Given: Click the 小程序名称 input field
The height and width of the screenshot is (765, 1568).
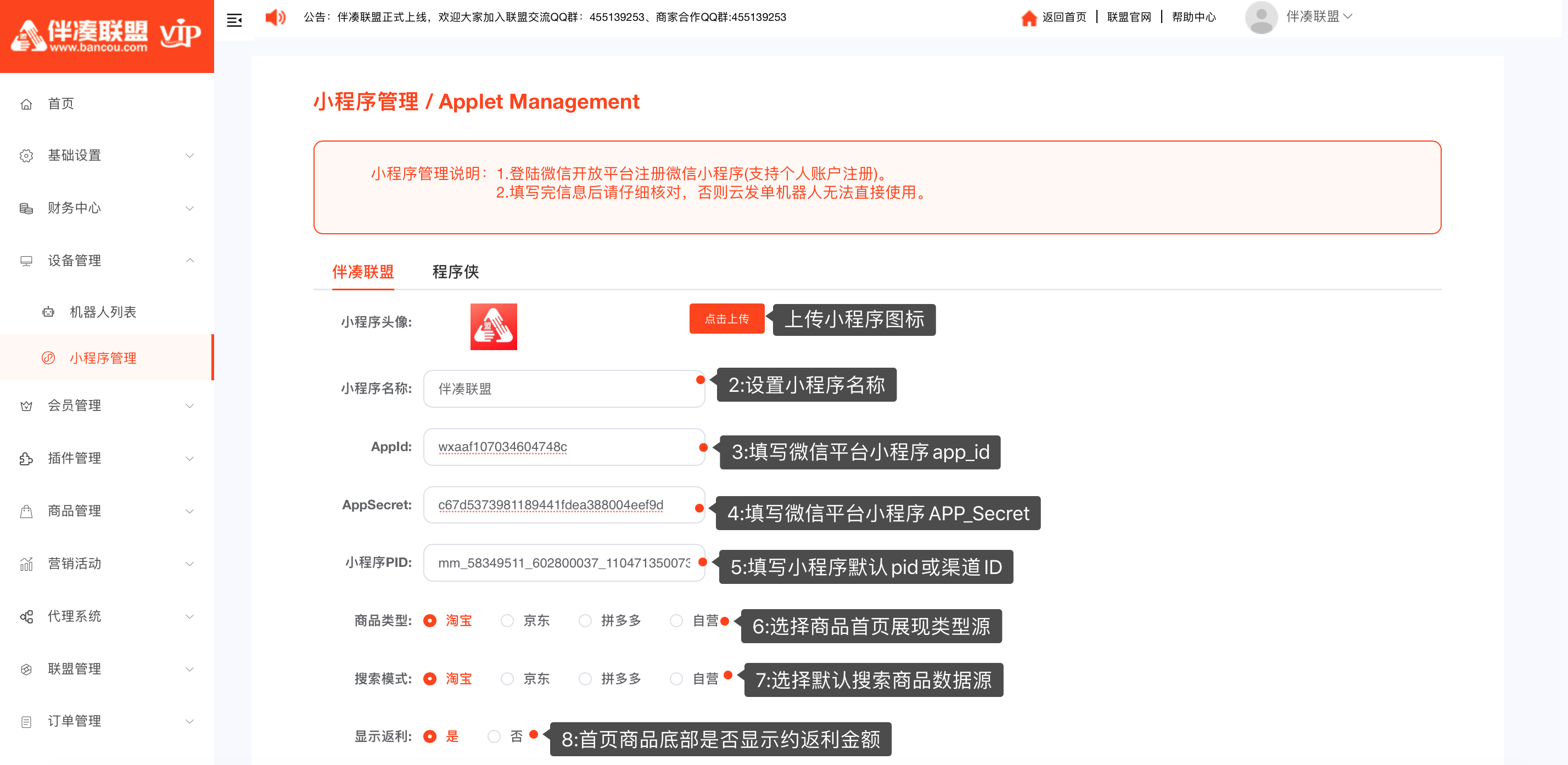Looking at the screenshot, I should (564, 389).
